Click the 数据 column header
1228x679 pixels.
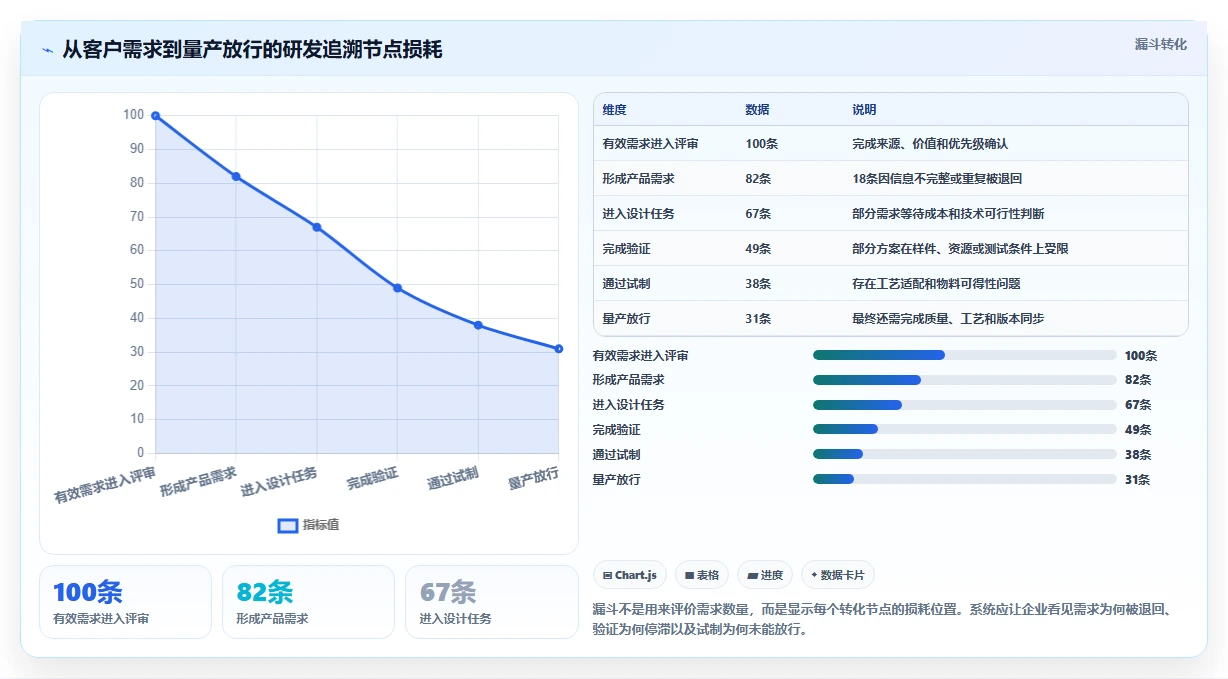758,110
